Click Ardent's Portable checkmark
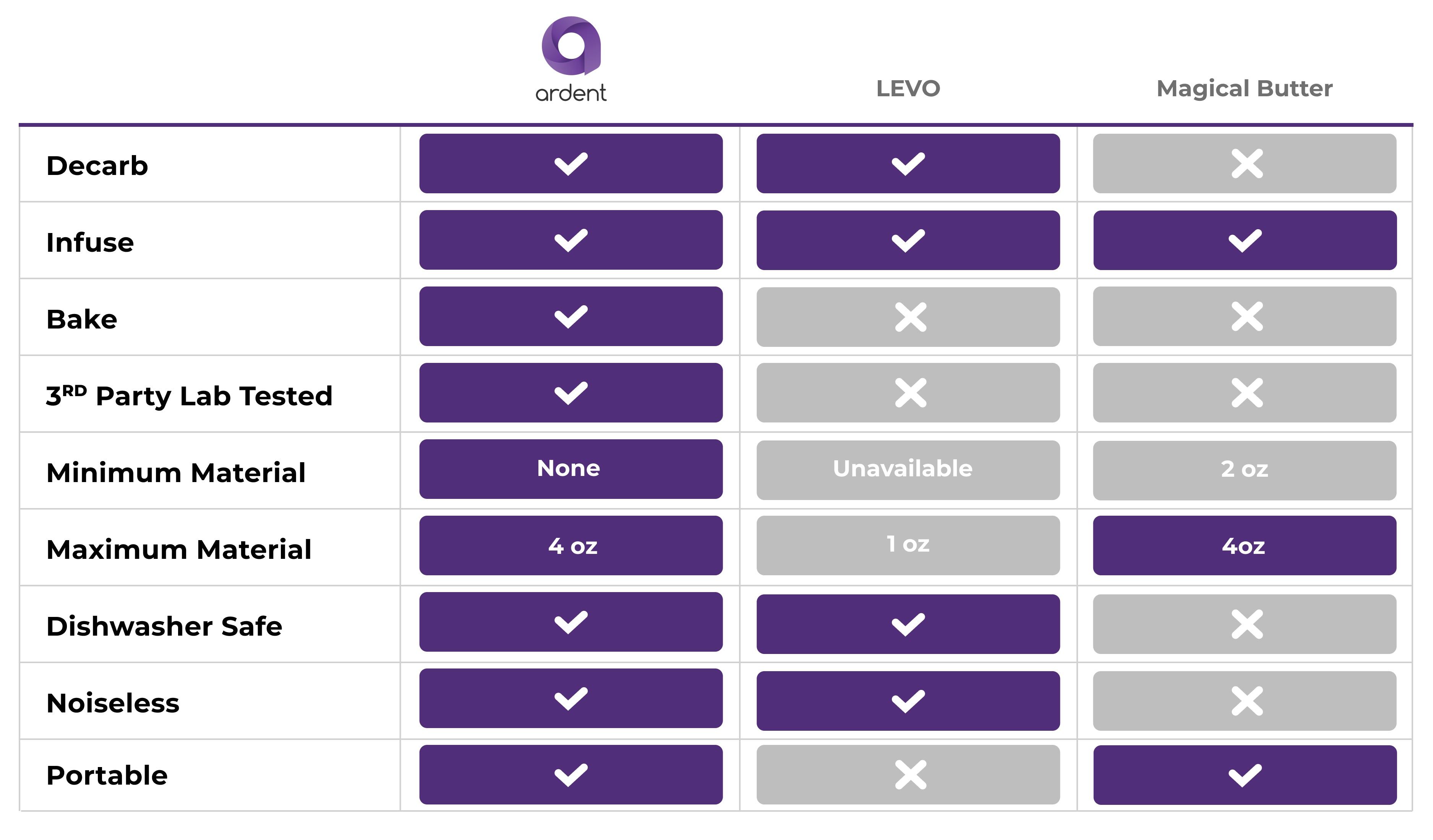The image size is (1433, 840). coord(571,775)
